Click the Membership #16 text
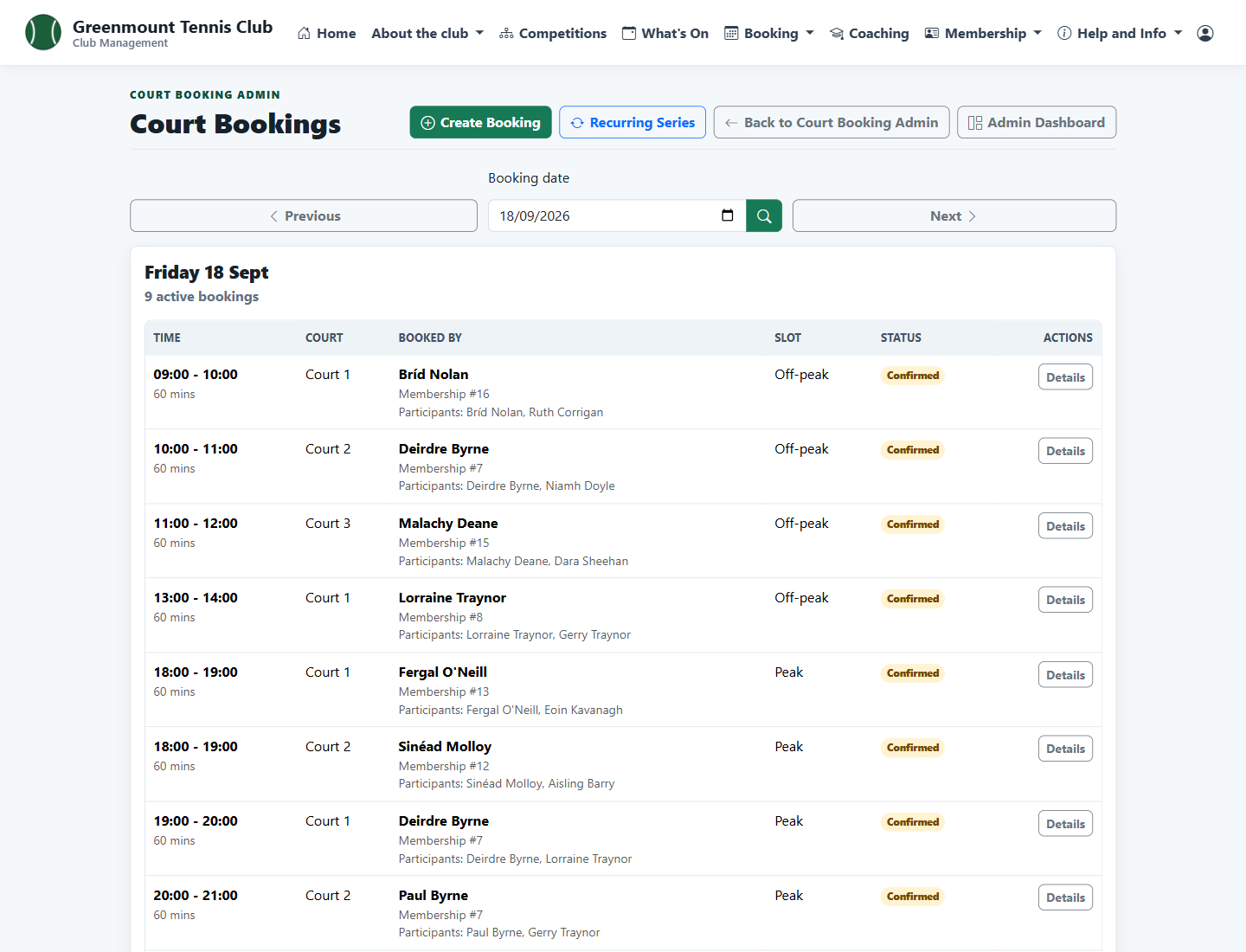Image resolution: width=1246 pixels, height=952 pixels. (444, 394)
